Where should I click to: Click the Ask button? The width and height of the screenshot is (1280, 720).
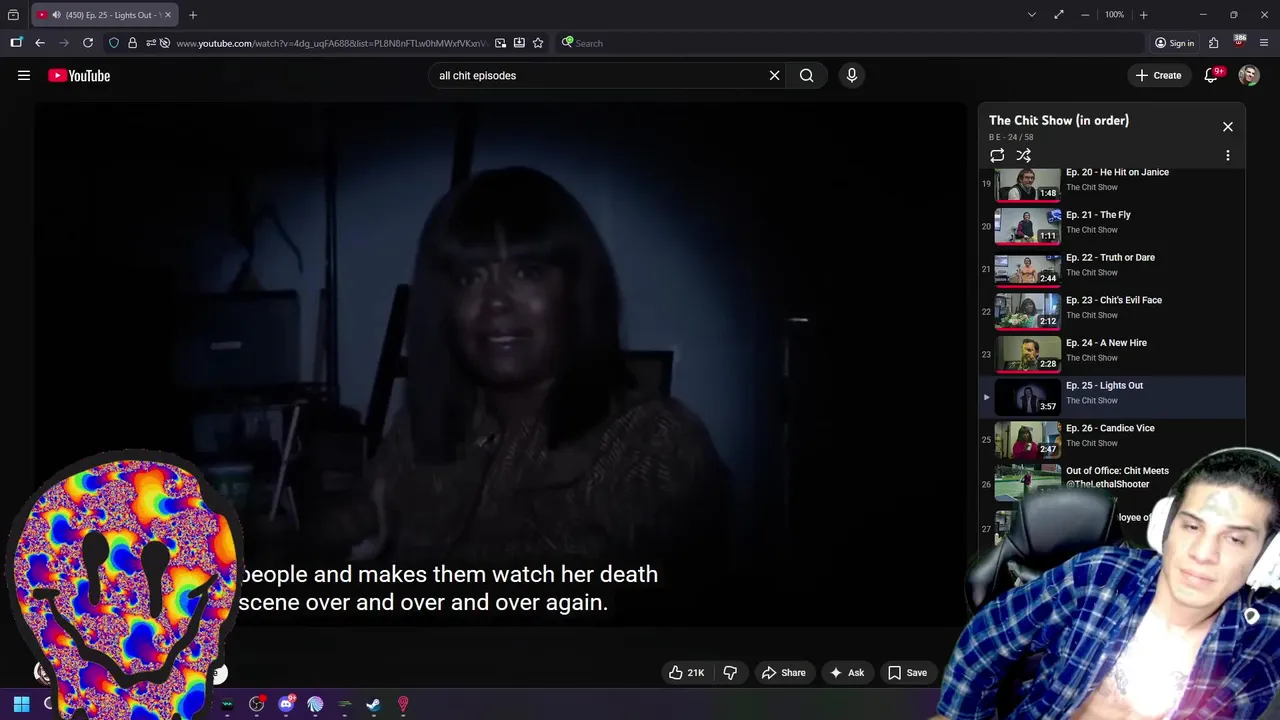click(x=846, y=673)
